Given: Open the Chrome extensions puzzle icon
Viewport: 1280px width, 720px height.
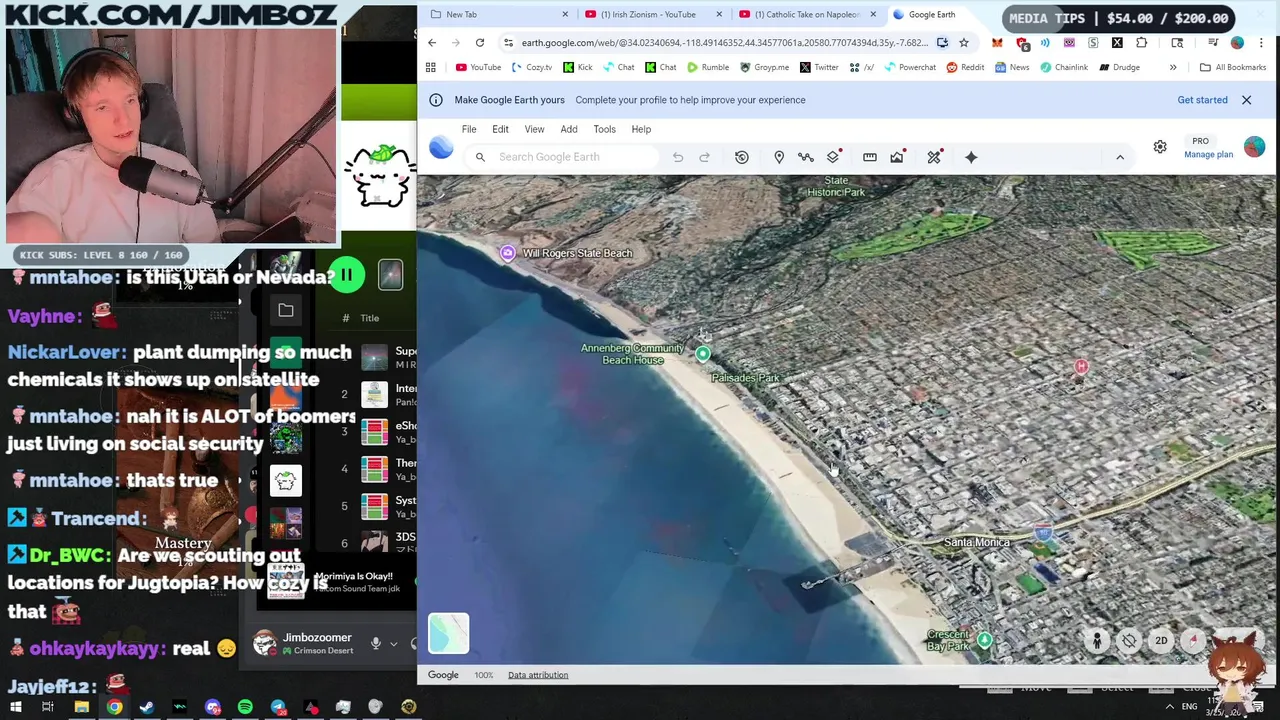Looking at the screenshot, I should pyautogui.click(x=1142, y=43).
